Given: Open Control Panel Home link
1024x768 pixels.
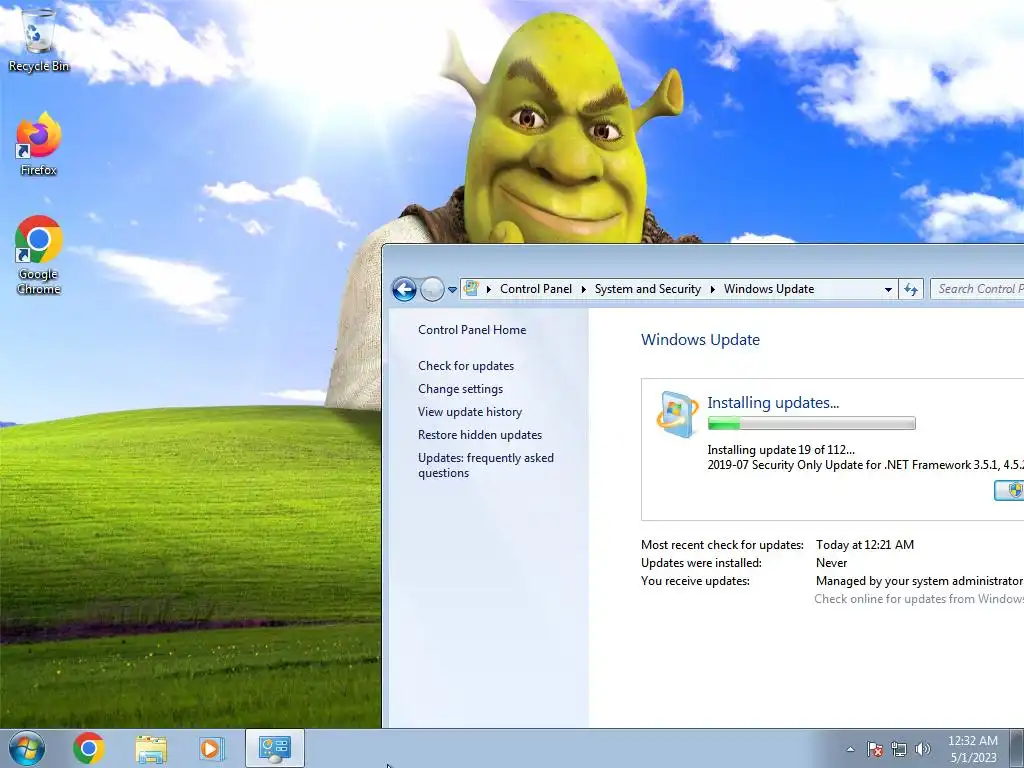Looking at the screenshot, I should coord(472,330).
